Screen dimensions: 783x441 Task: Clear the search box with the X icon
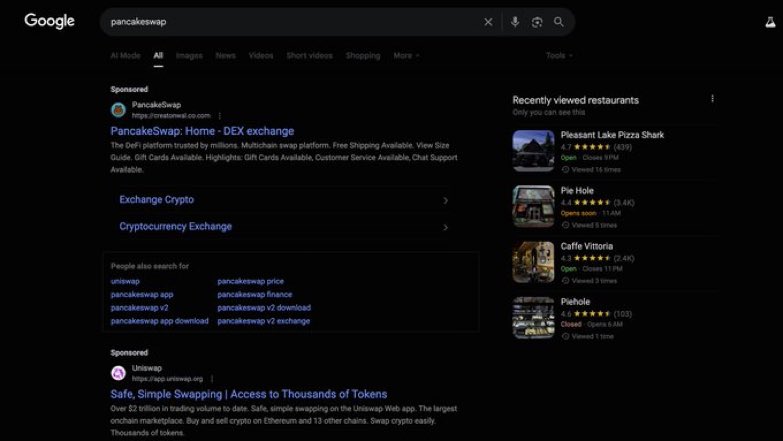coord(488,22)
